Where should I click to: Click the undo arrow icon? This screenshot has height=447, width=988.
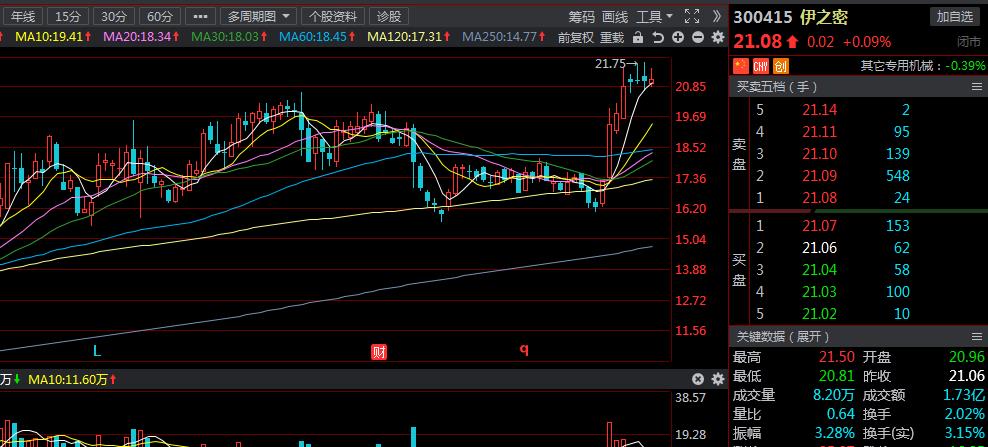point(657,37)
